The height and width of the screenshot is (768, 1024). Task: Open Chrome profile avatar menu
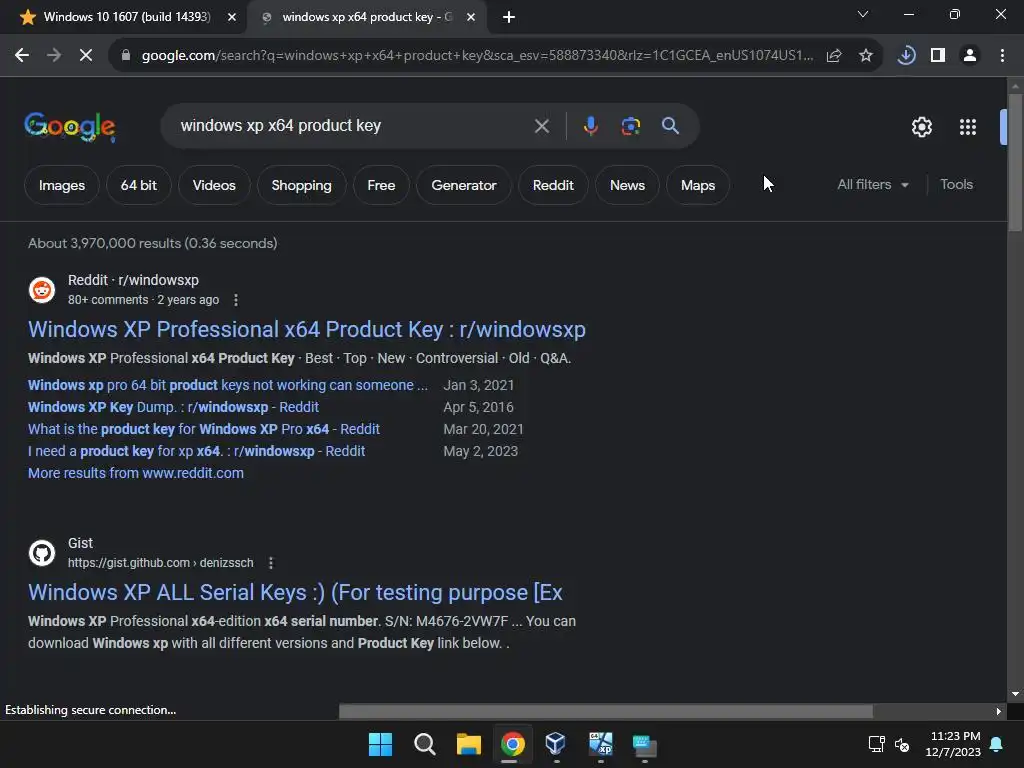pos(970,56)
